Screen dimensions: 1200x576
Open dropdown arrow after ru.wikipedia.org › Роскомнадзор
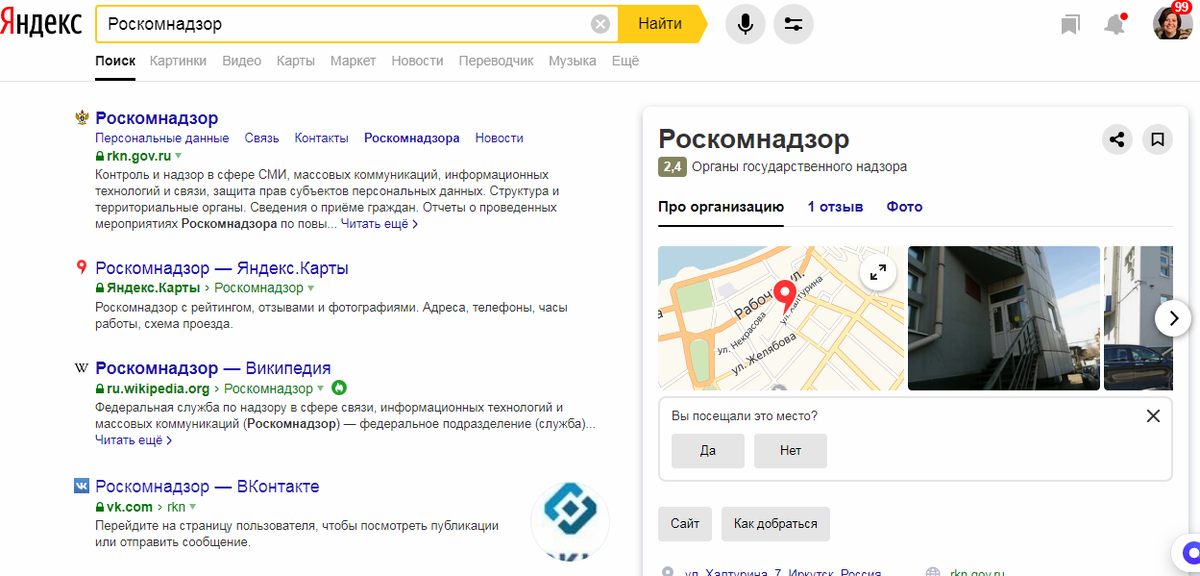pyautogui.click(x=321, y=388)
